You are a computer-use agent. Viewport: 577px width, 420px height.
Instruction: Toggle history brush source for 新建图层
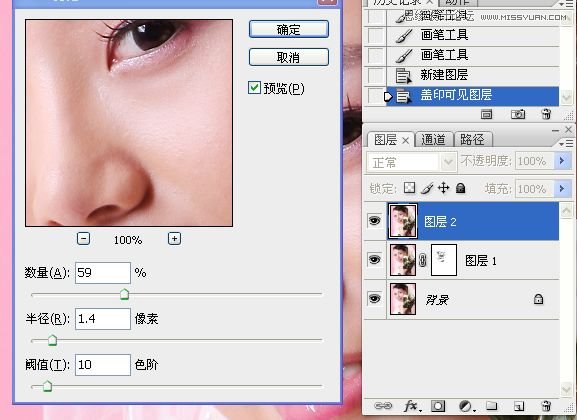376,75
